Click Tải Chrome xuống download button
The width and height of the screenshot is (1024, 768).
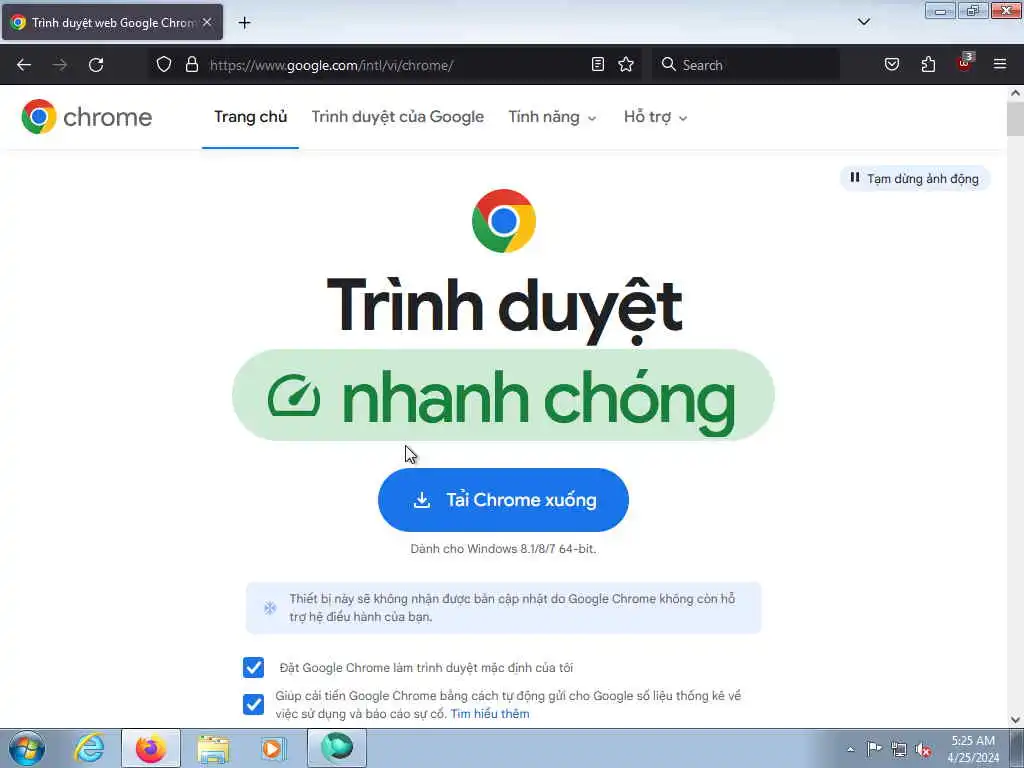pos(504,500)
